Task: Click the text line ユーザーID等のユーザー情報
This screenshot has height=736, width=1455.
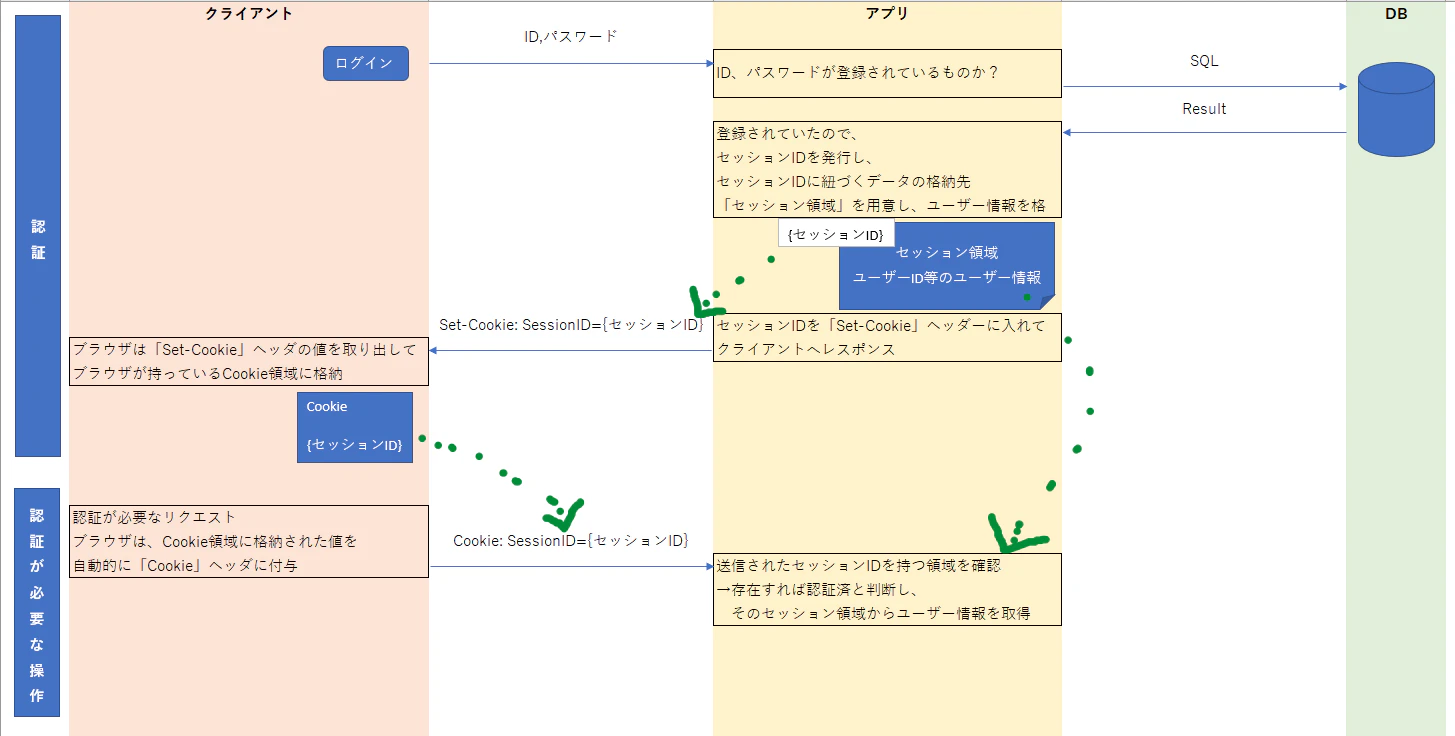Action: (x=946, y=277)
